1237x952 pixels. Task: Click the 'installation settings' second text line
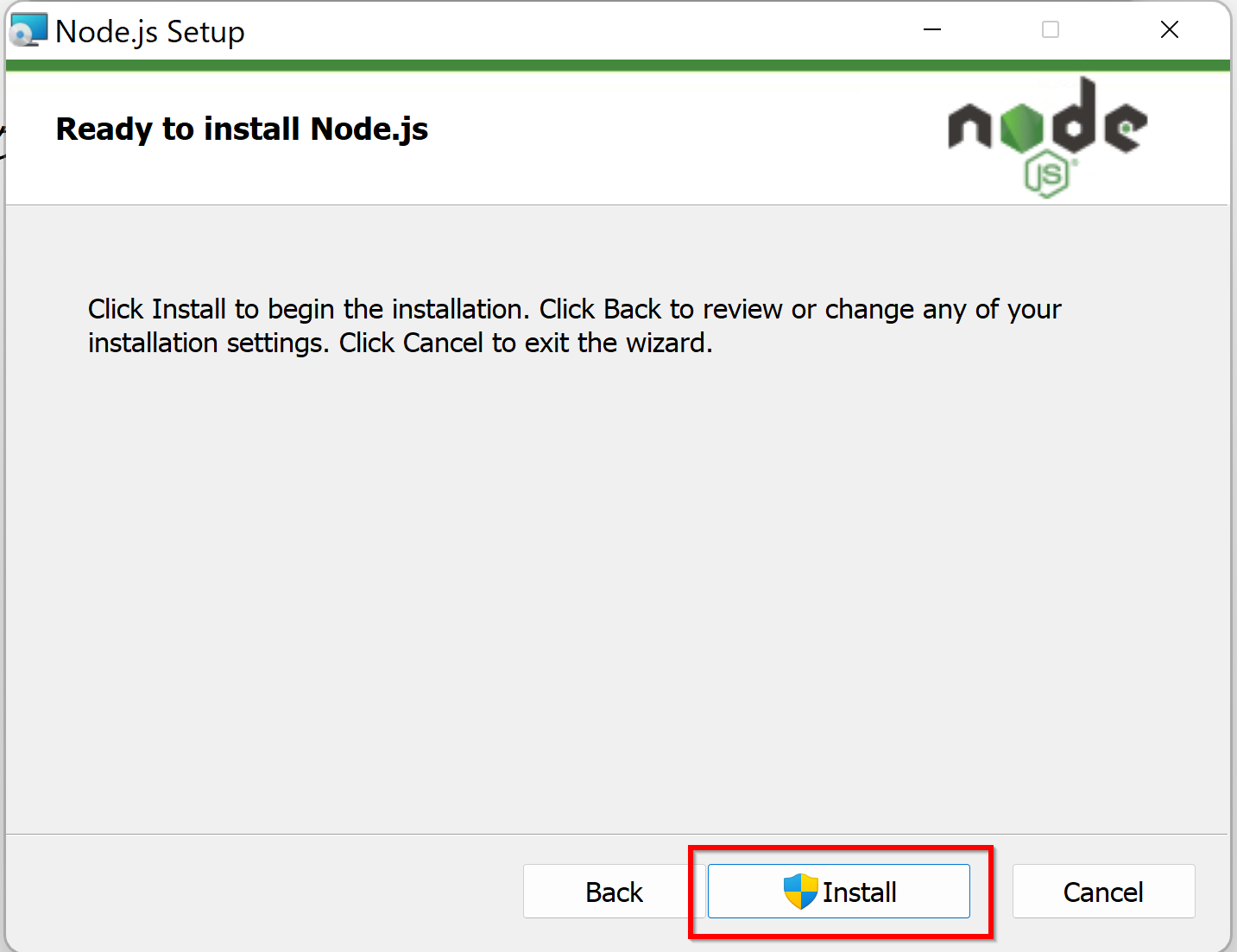point(401,343)
